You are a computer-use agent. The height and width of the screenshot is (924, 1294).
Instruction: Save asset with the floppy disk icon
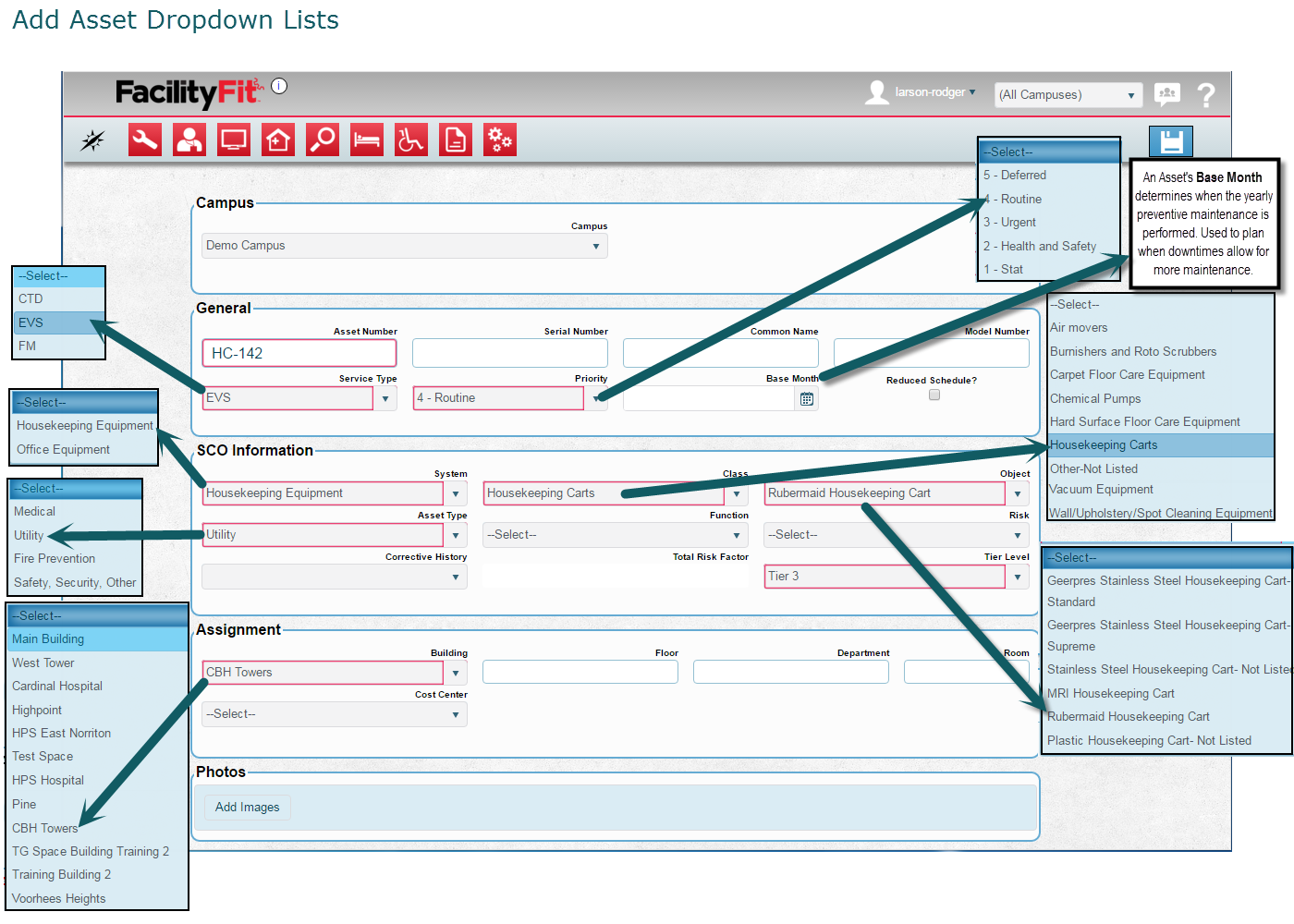[1171, 141]
